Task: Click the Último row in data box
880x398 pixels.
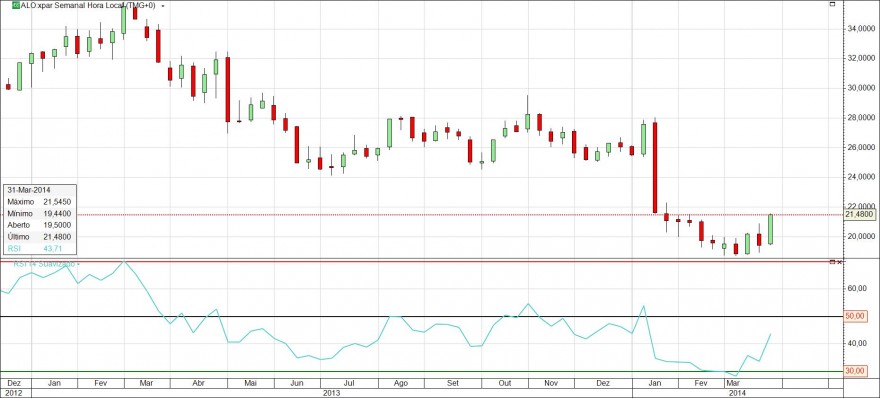Action: 39,236
